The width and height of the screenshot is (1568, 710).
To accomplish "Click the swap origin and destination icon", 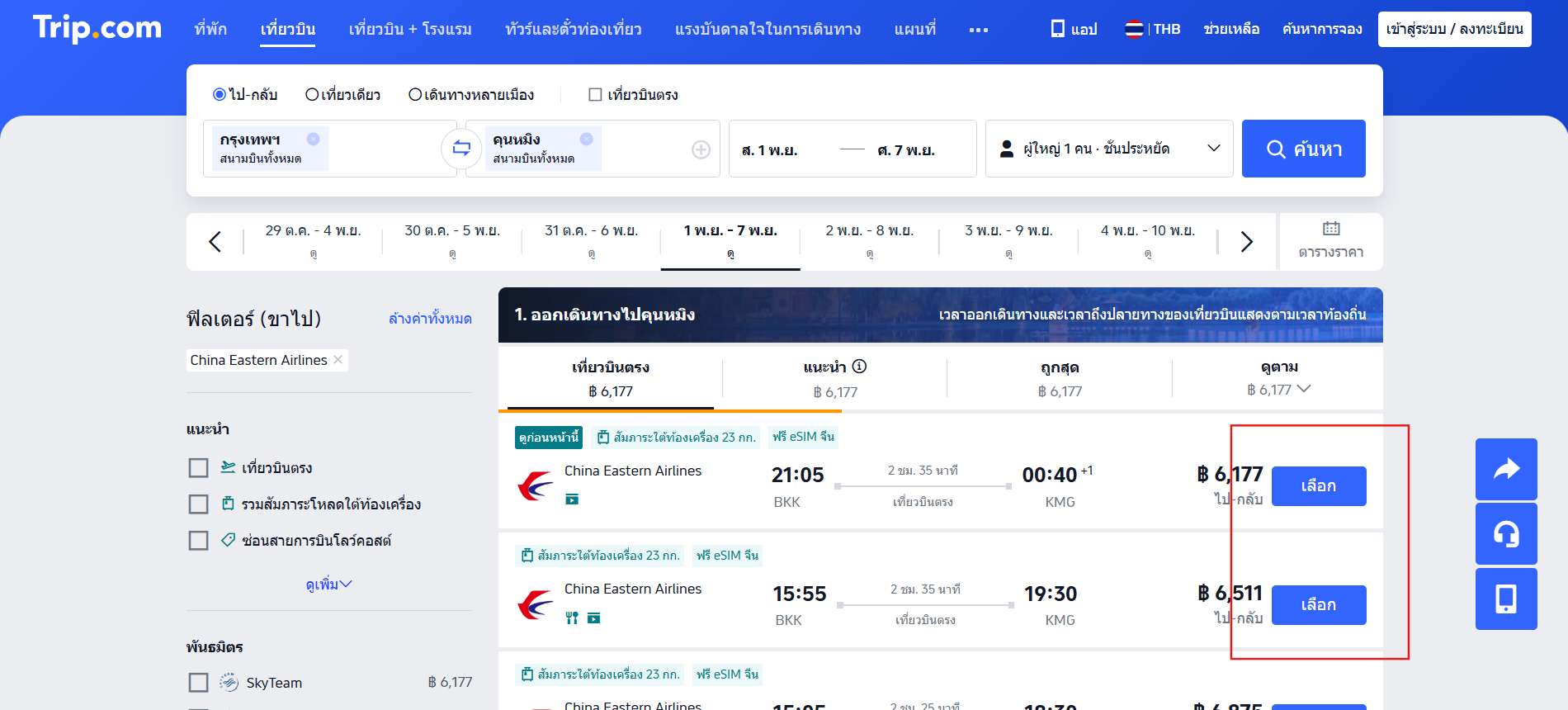I will 461,149.
